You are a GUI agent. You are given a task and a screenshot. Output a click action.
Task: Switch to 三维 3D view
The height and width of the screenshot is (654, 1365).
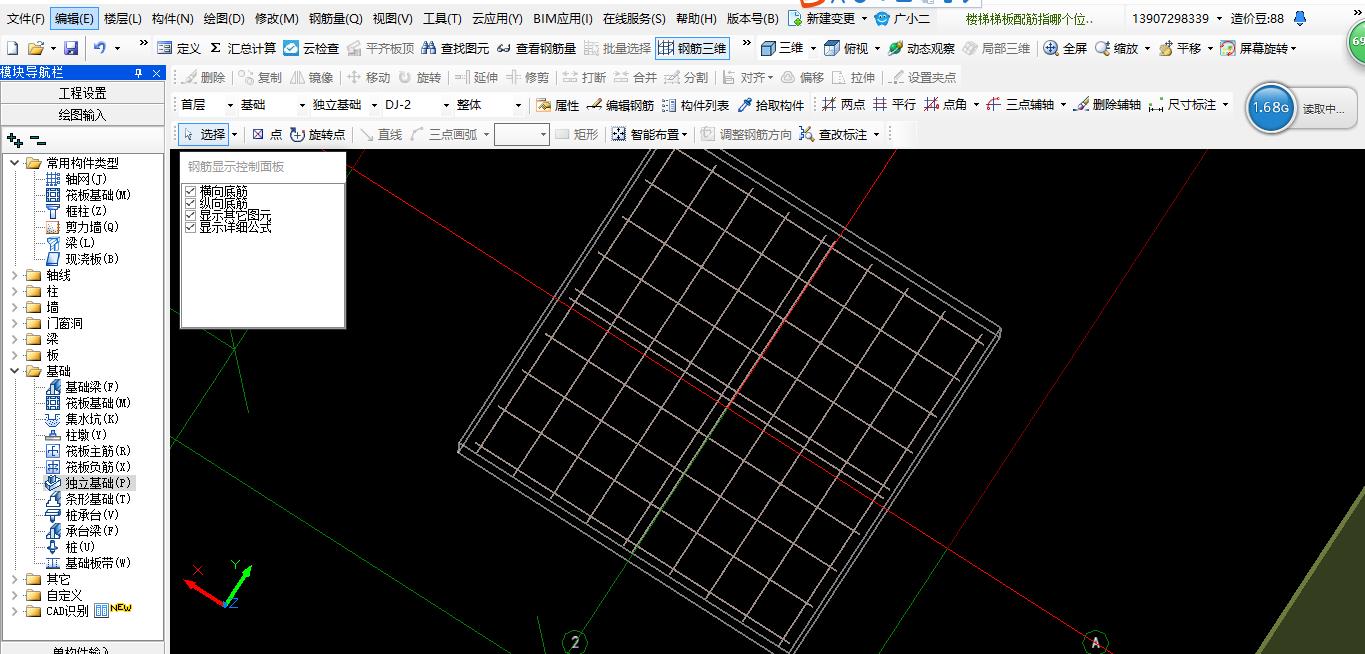tap(782, 48)
